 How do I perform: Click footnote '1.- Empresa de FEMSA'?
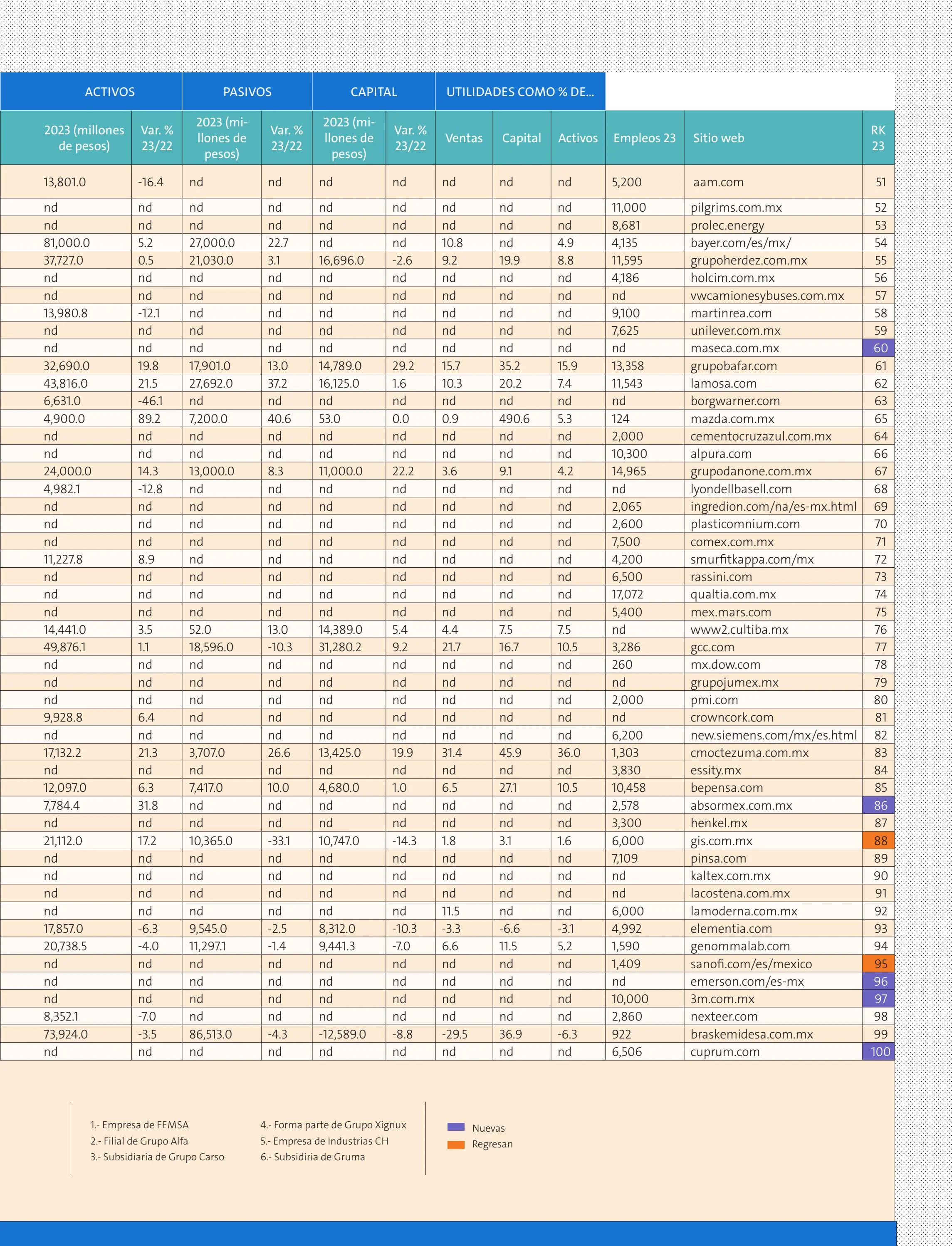click(139, 1125)
